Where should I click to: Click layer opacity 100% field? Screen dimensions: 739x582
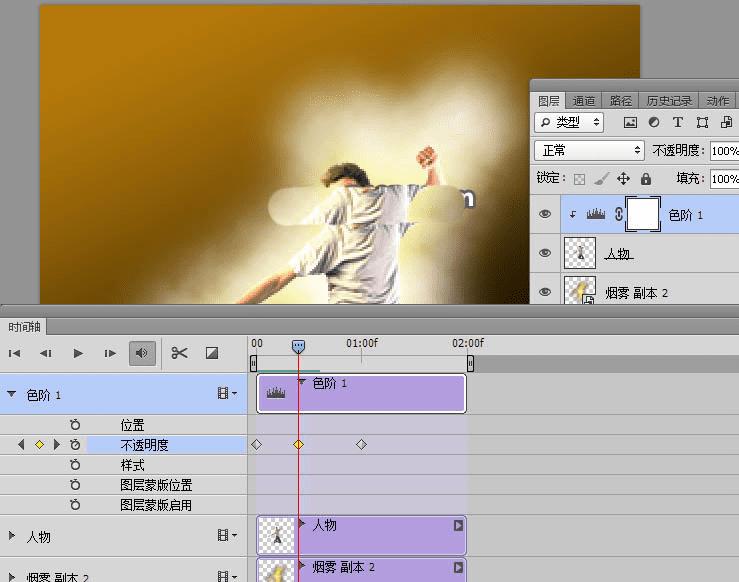tap(724, 151)
